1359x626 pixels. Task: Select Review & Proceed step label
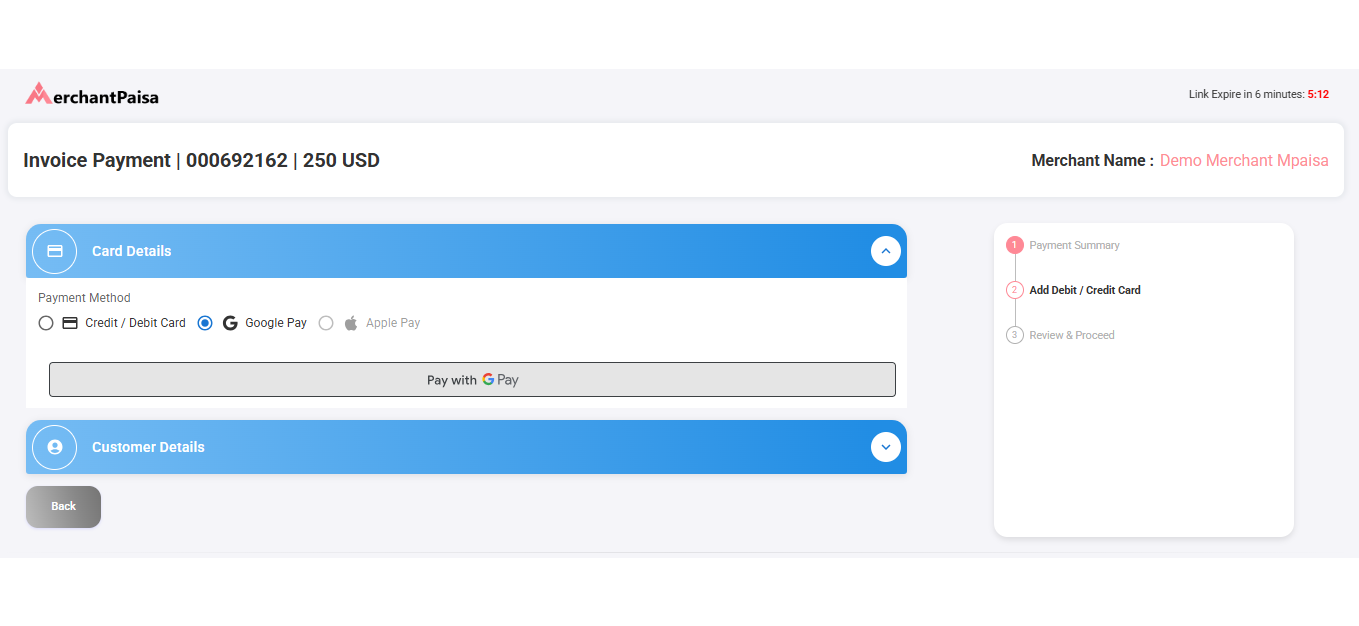(x=1072, y=335)
